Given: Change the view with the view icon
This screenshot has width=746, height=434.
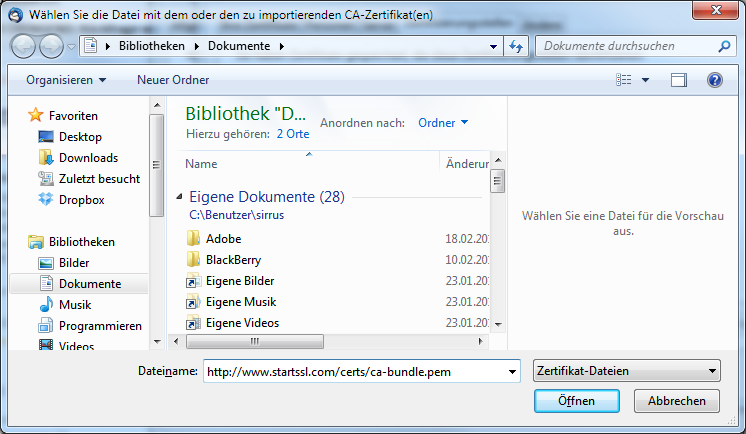Looking at the screenshot, I should click(624, 80).
